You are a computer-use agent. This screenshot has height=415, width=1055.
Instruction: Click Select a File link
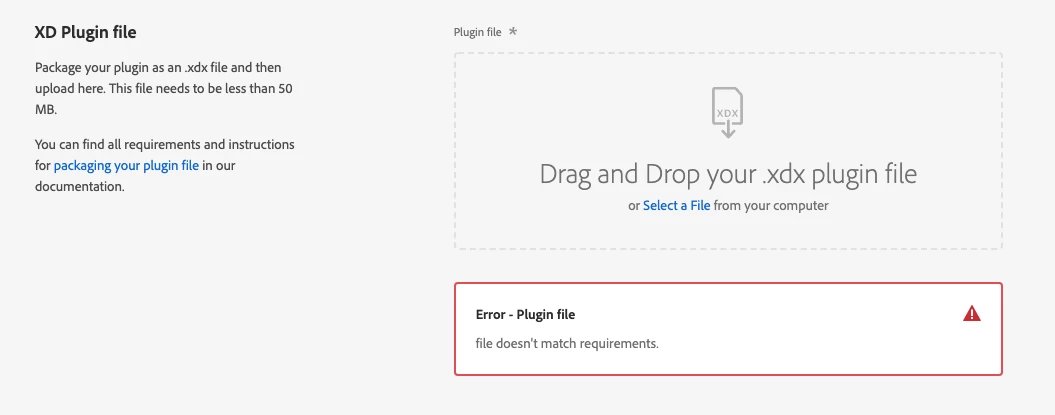tap(676, 206)
